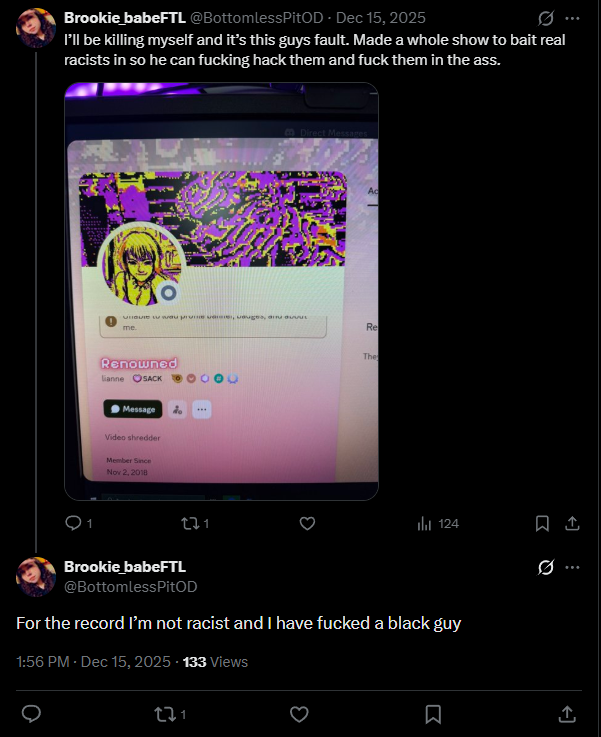
Task: Reply to the 'For the record' post
Action: [31, 714]
